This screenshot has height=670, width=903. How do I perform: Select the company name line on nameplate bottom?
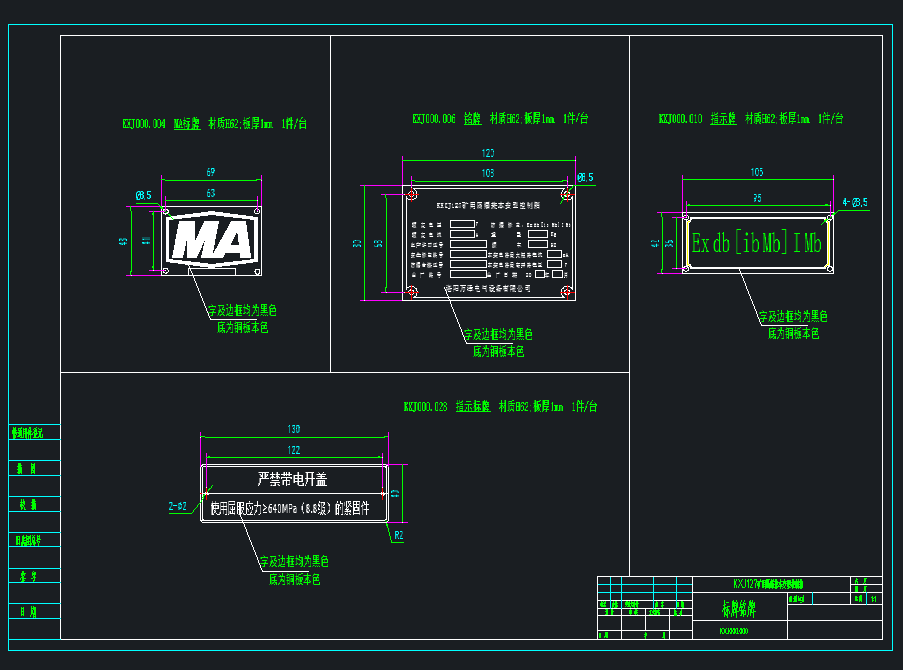coord(488,288)
